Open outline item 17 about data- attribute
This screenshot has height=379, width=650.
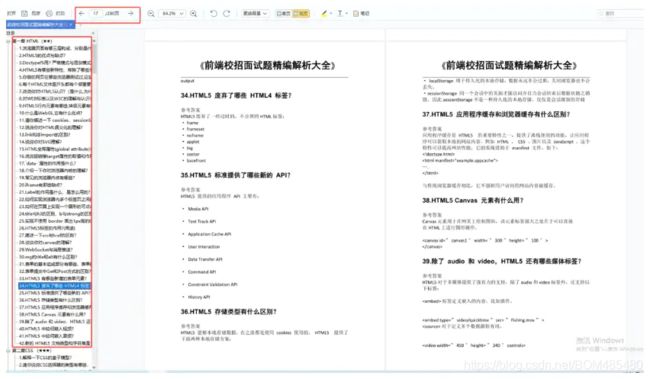pos(47,163)
